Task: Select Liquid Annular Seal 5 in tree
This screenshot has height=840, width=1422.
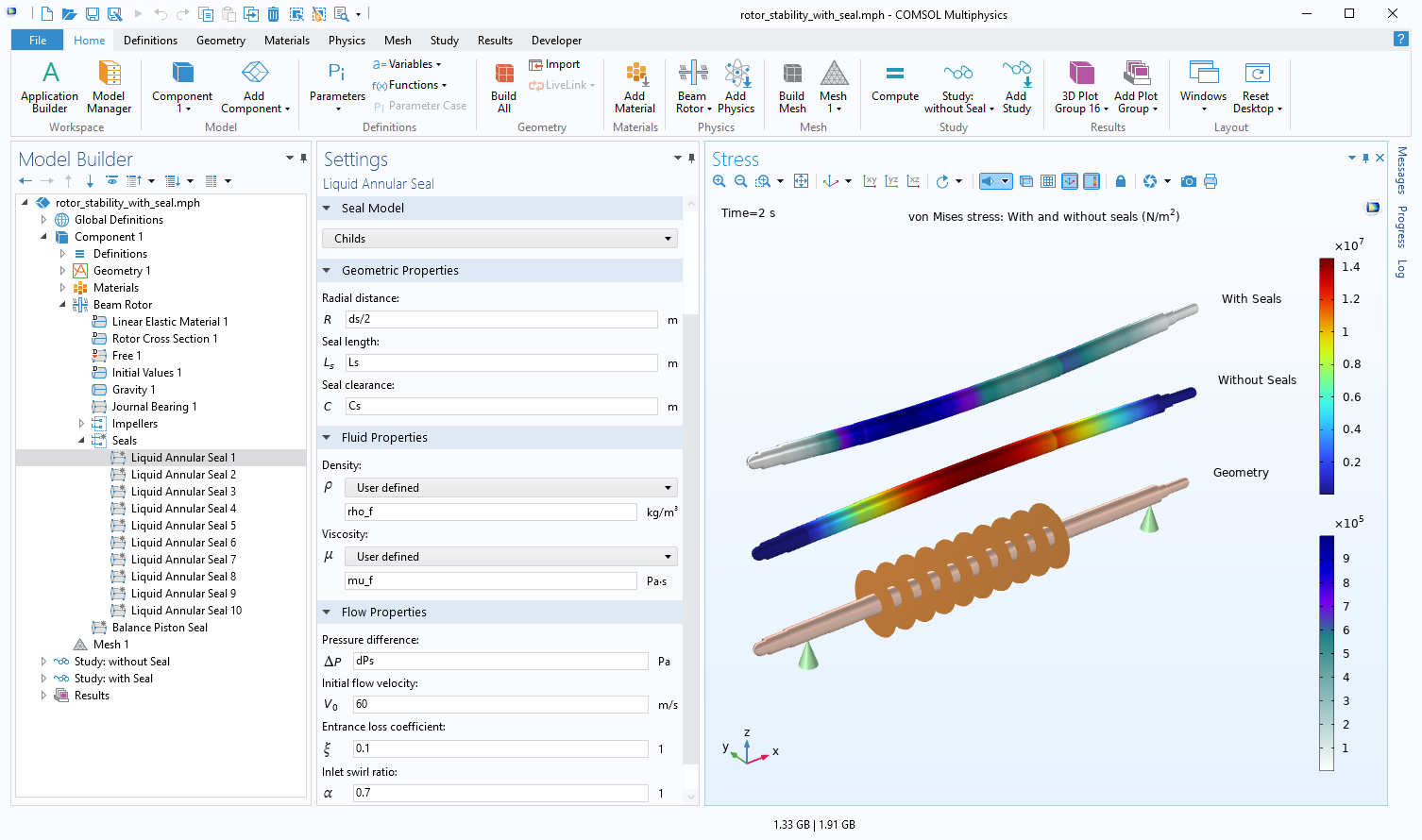Action: click(183, 526)
